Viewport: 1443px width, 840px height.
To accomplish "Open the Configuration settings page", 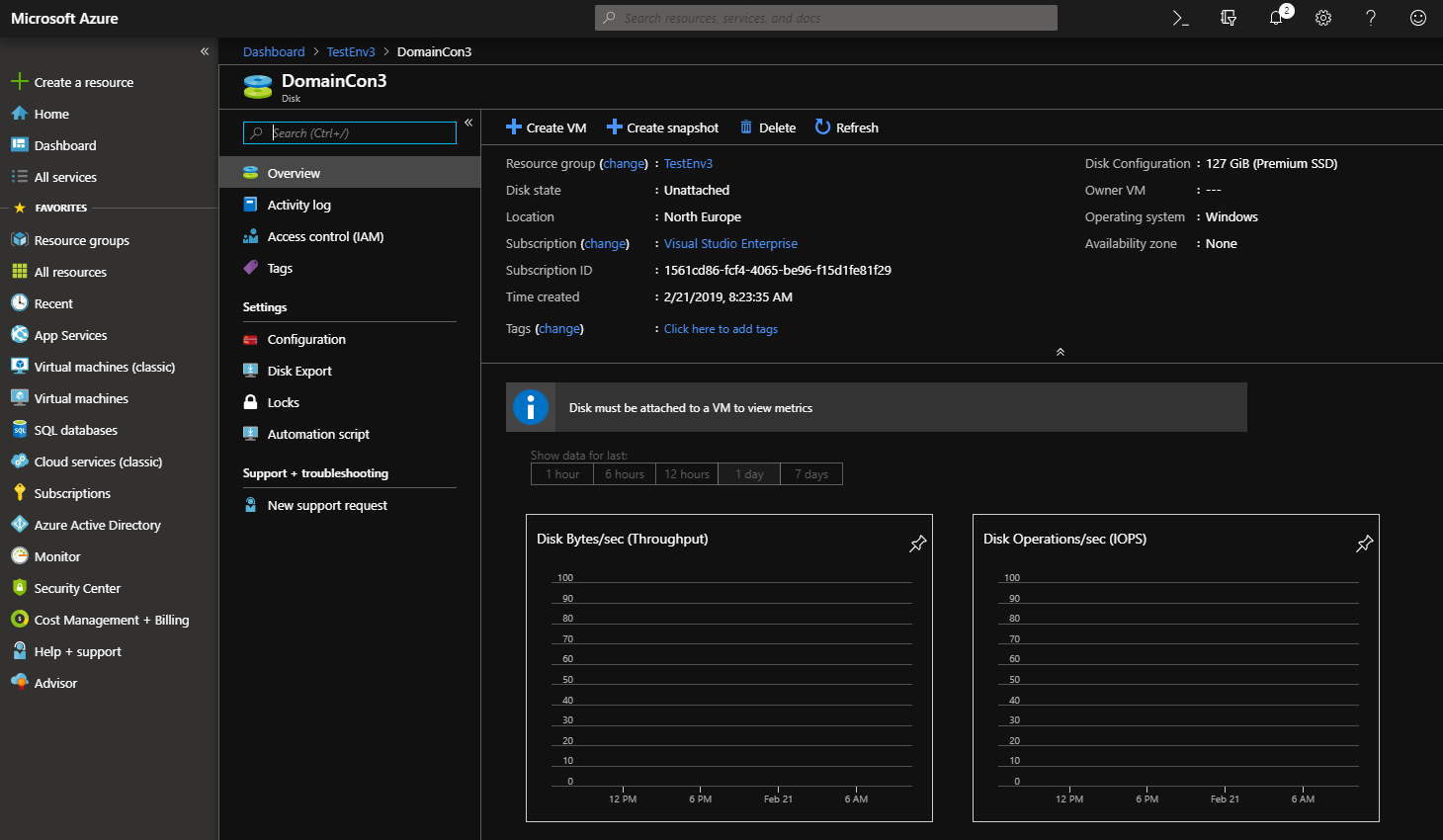I will click(x=350, y=339).
